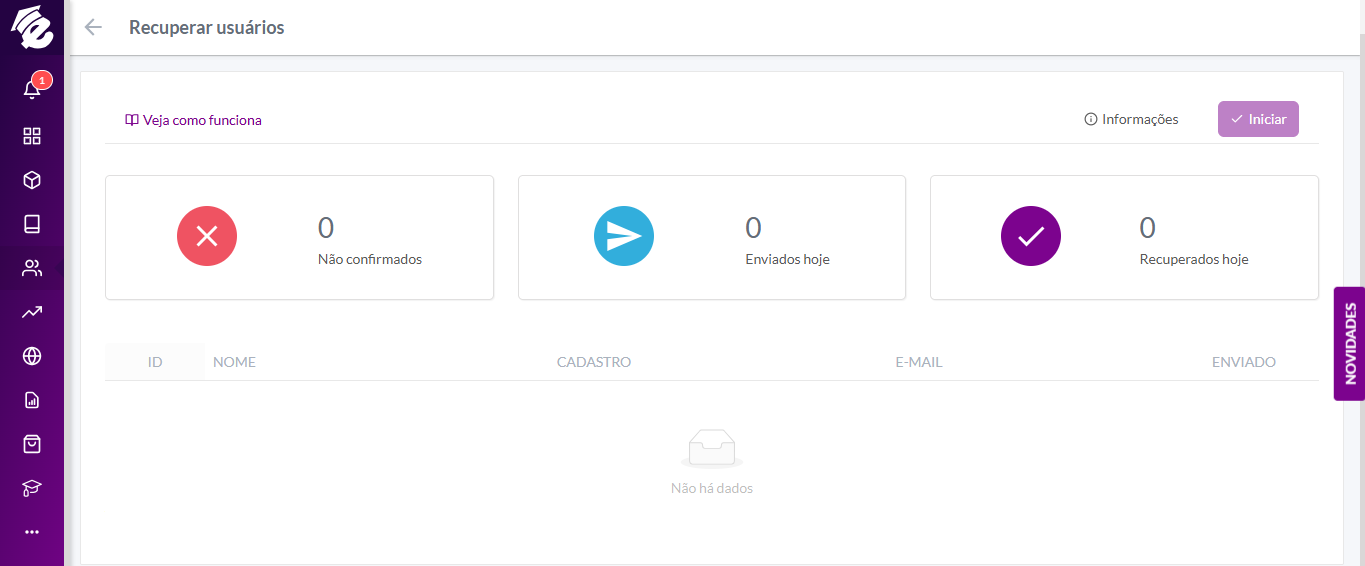Open the report file icon in sidebar
This screenshot has height=566, width=1365.
[32, 400]
